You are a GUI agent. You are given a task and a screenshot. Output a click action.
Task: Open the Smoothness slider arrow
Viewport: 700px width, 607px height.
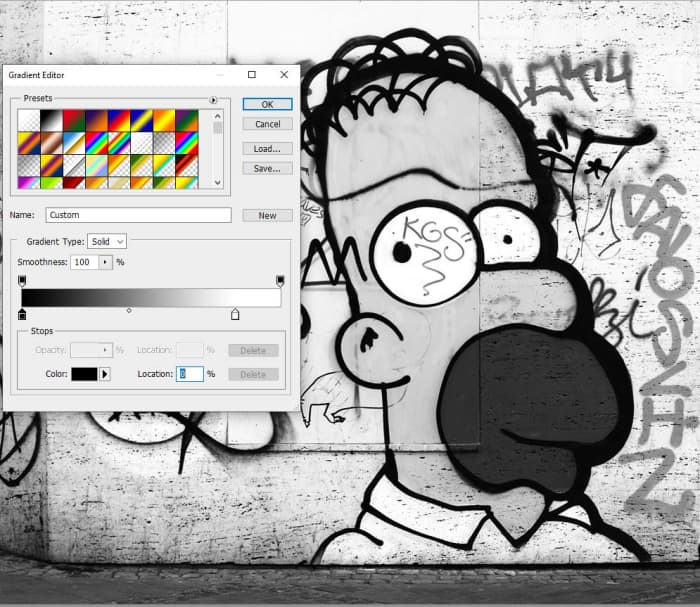pyautogui.click(x=105, y=262)
